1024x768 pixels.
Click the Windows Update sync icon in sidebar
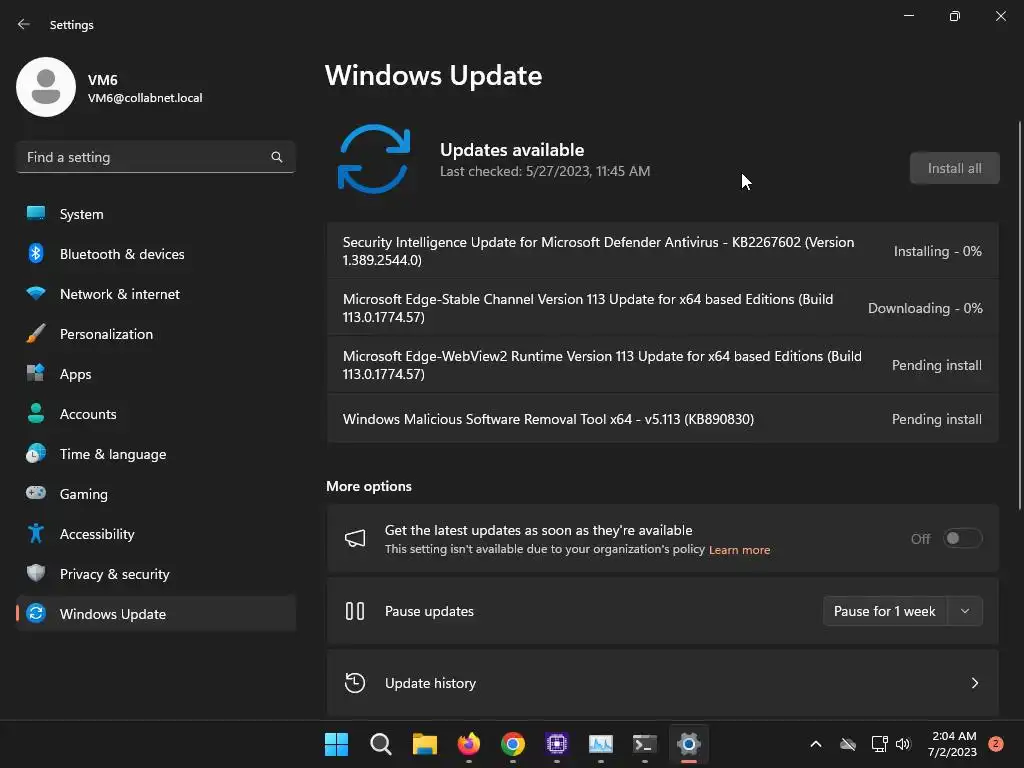click(x=36, y=613)
